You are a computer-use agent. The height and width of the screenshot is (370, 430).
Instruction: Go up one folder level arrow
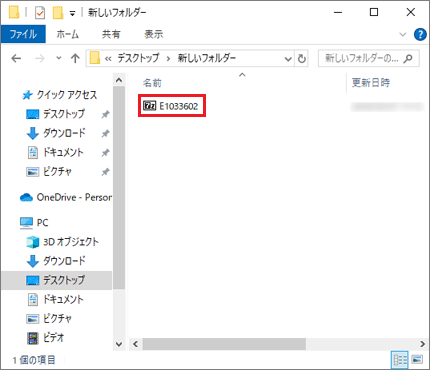point(75,59)
